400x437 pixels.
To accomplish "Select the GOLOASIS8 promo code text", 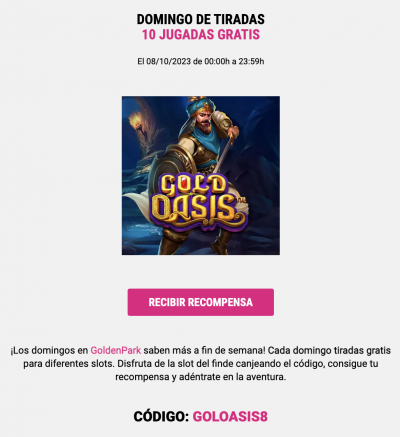I will pos(230,416).
